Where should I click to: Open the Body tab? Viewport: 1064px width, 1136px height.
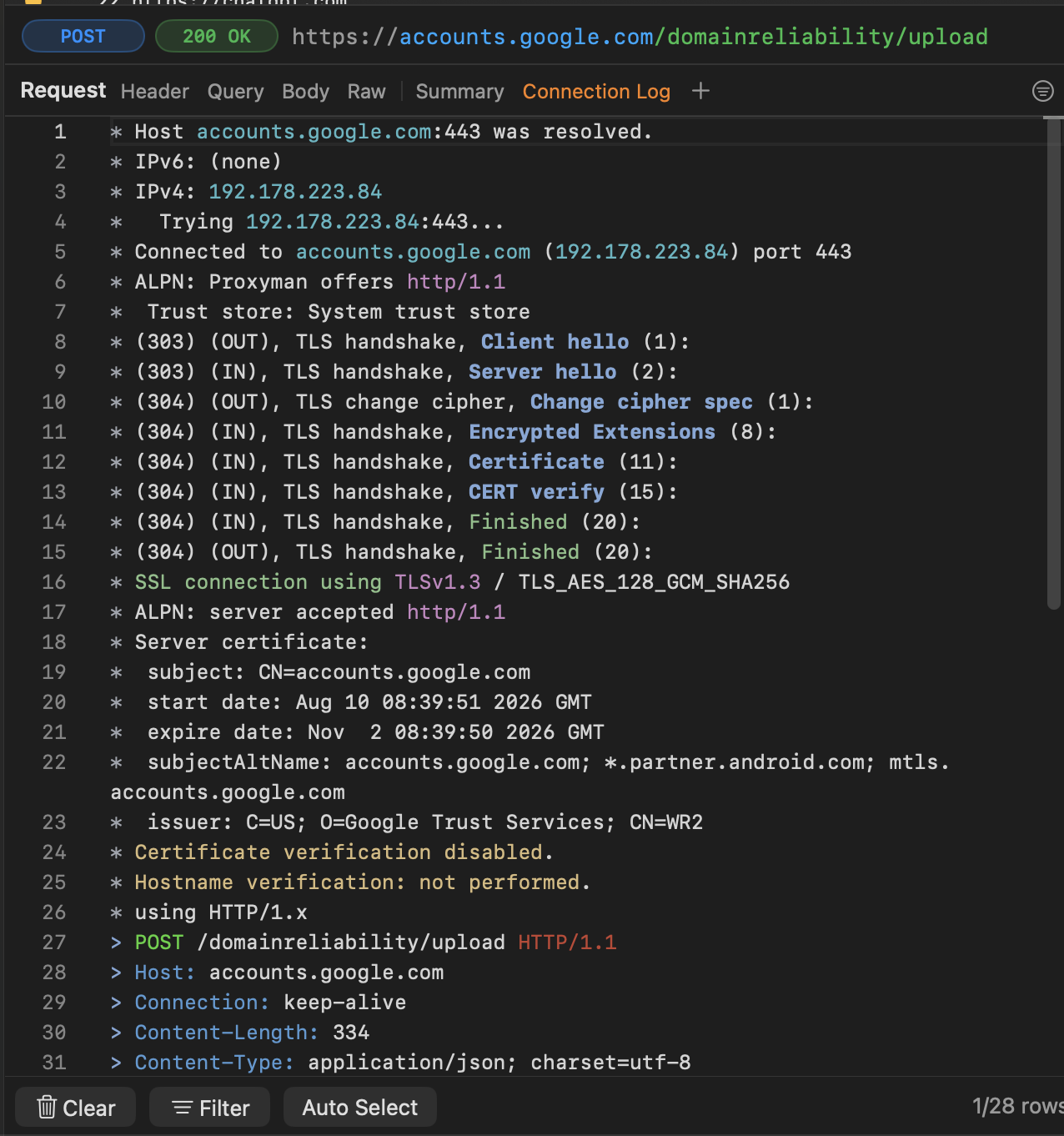point(305,92)
